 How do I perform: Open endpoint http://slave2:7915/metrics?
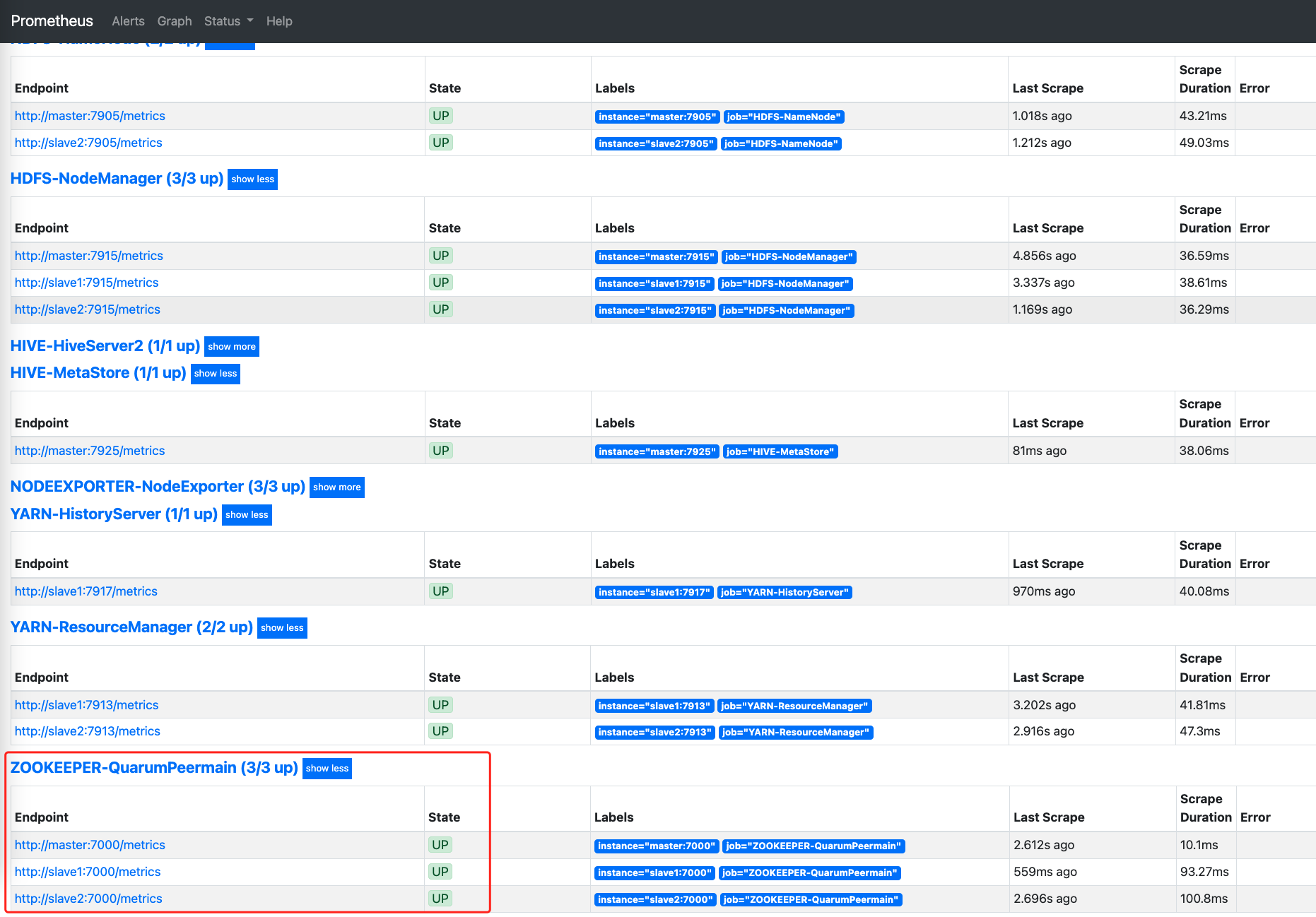pos(88,309)
